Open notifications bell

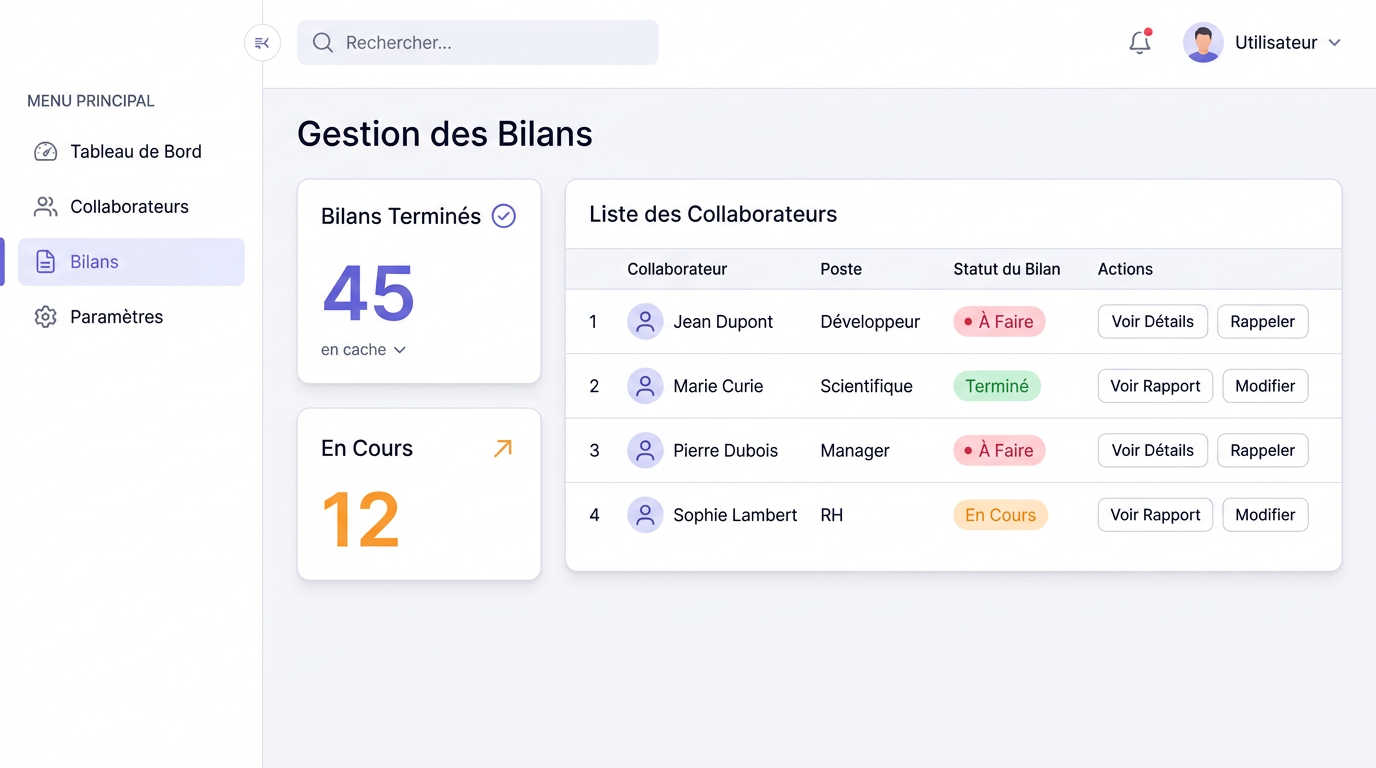(x=1140, y=42)
